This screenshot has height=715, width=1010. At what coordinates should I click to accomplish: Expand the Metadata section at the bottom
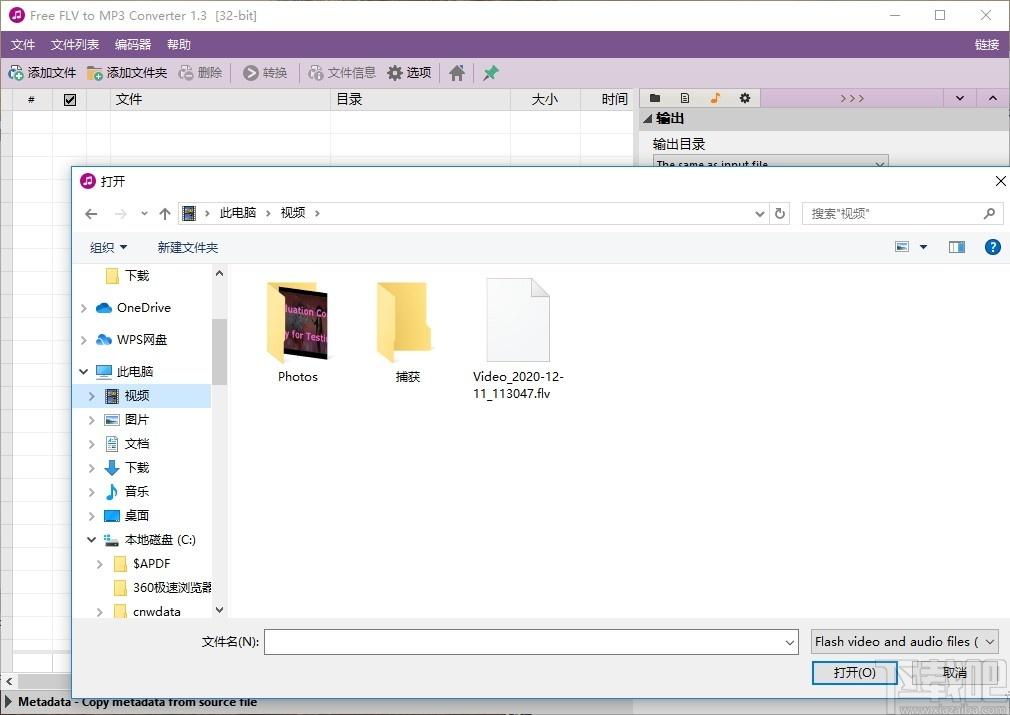pos(8,702)
